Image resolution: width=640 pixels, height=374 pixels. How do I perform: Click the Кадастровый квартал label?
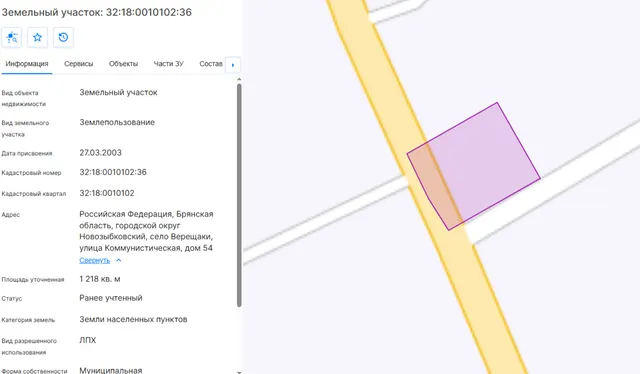click(33, 194)
